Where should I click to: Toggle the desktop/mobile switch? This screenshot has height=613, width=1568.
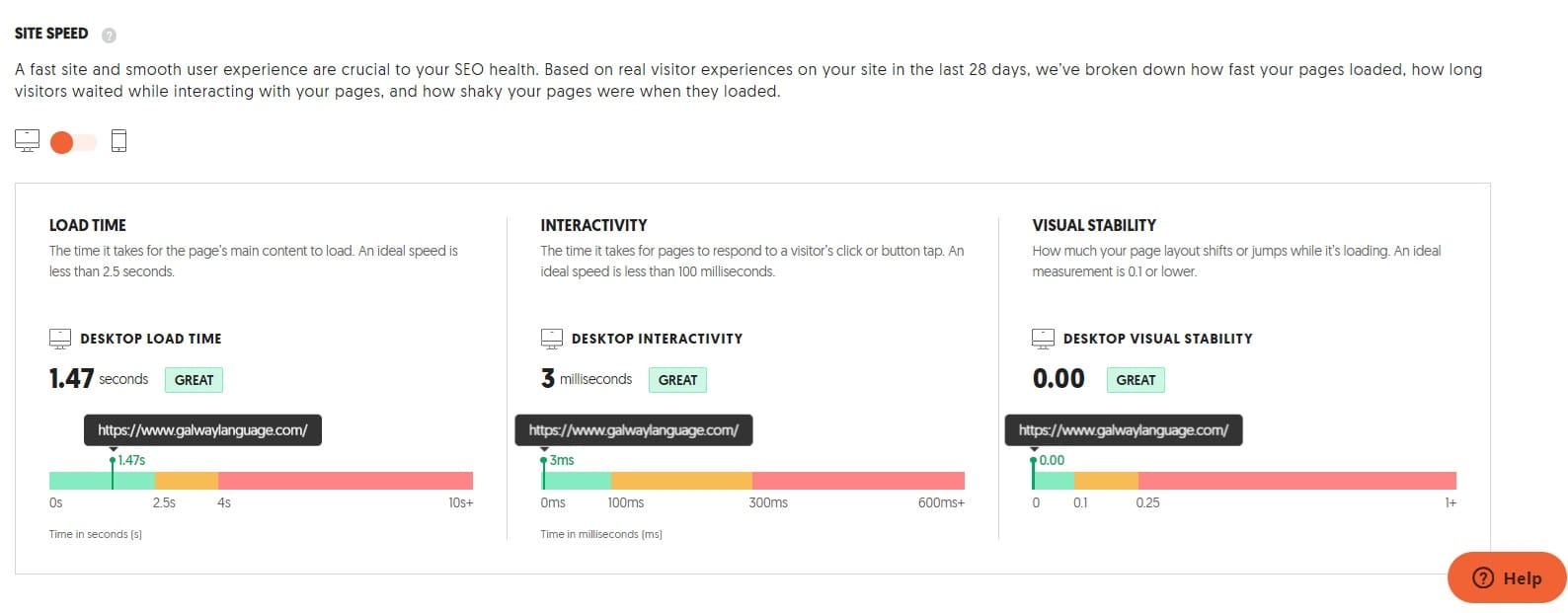[x=73, y=142]
